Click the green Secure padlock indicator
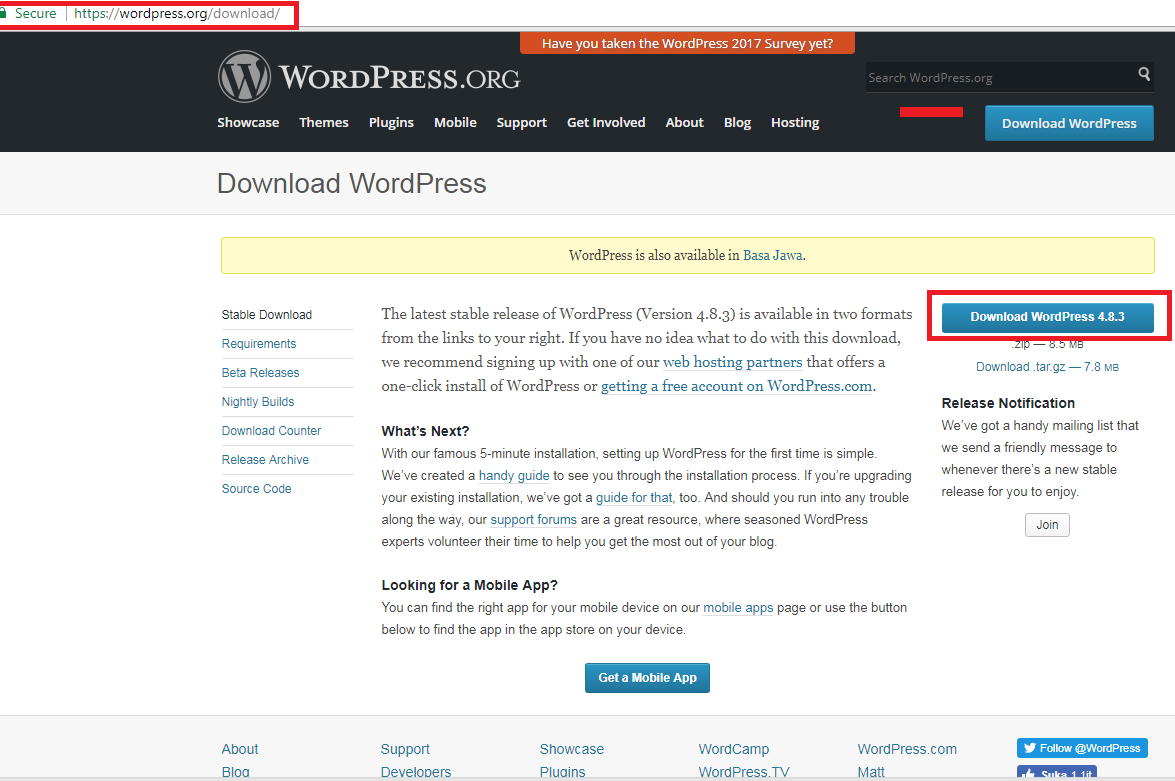Screen dimensions: 1175x781 (29, 14)
